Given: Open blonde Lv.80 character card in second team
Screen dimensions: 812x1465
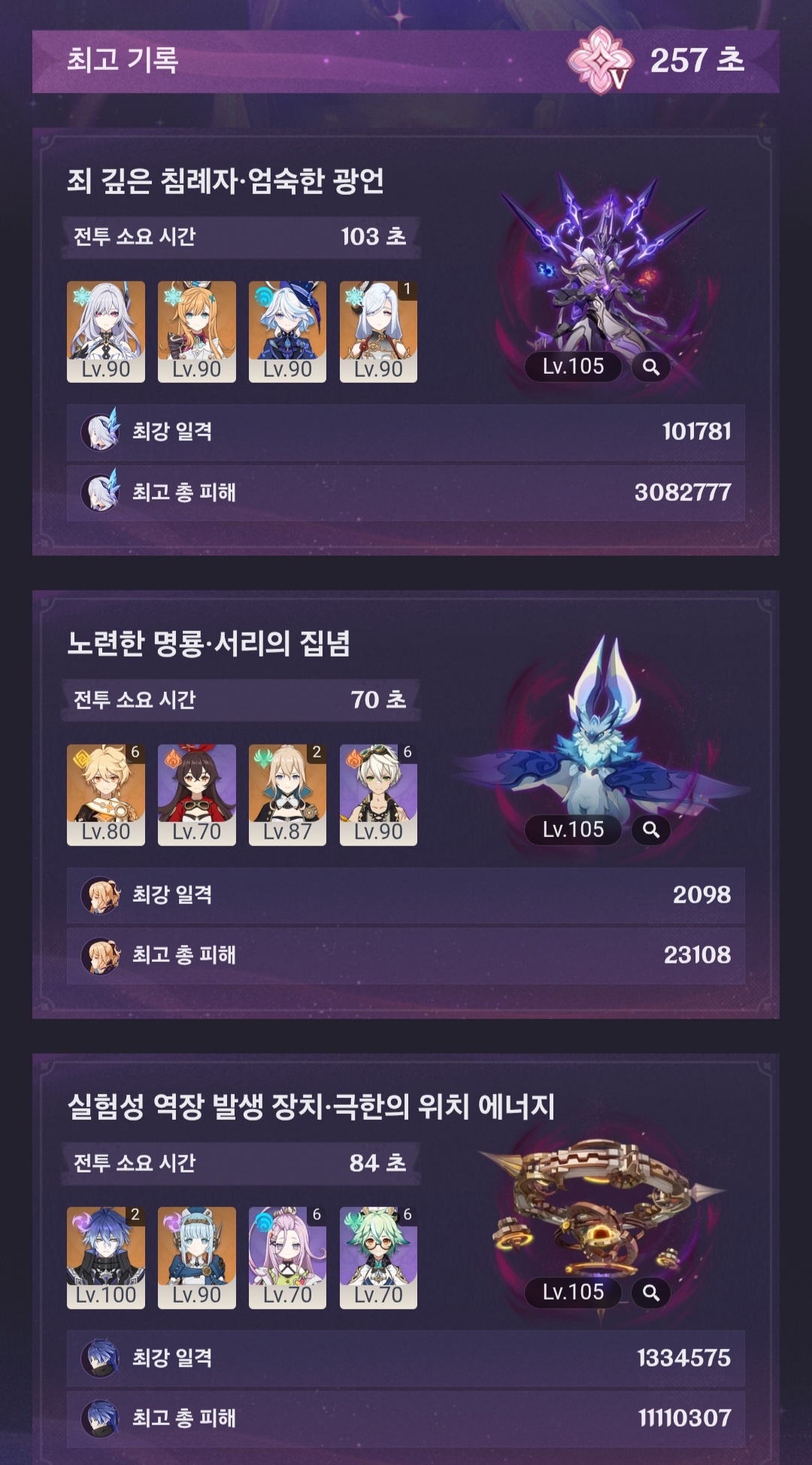Looking at the screenshot, I should [x=106, y=795].
